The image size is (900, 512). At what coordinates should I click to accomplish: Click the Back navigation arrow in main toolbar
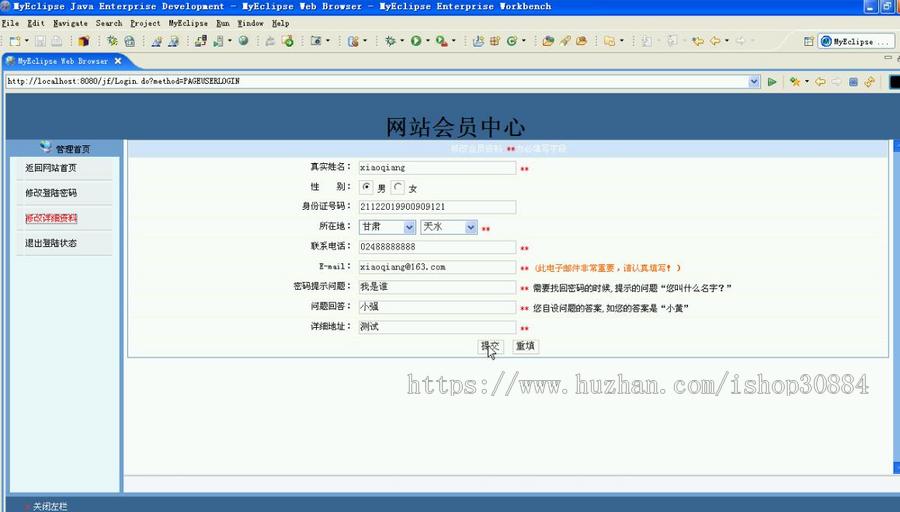pos(715,41)
